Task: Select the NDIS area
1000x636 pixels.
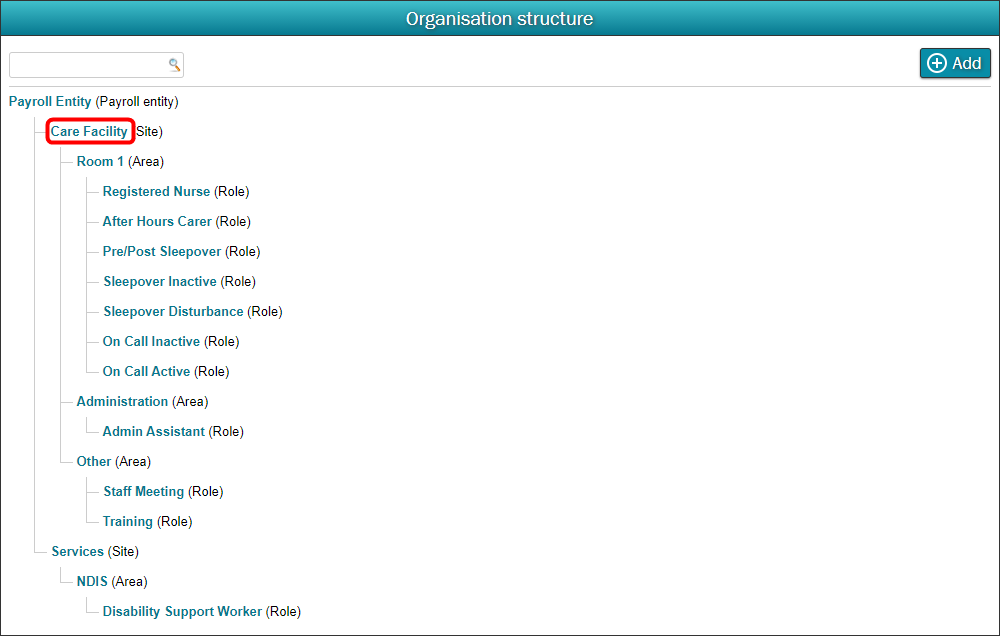Action: click(x=92, y=581)
